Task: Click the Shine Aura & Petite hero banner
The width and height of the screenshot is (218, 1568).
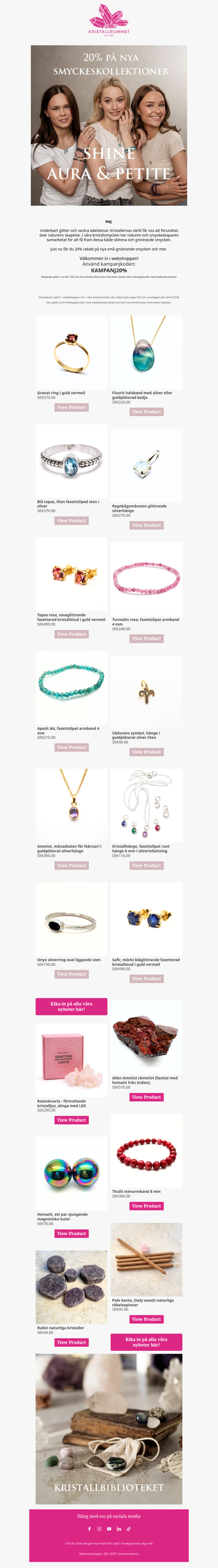Action: click(108, 126)
